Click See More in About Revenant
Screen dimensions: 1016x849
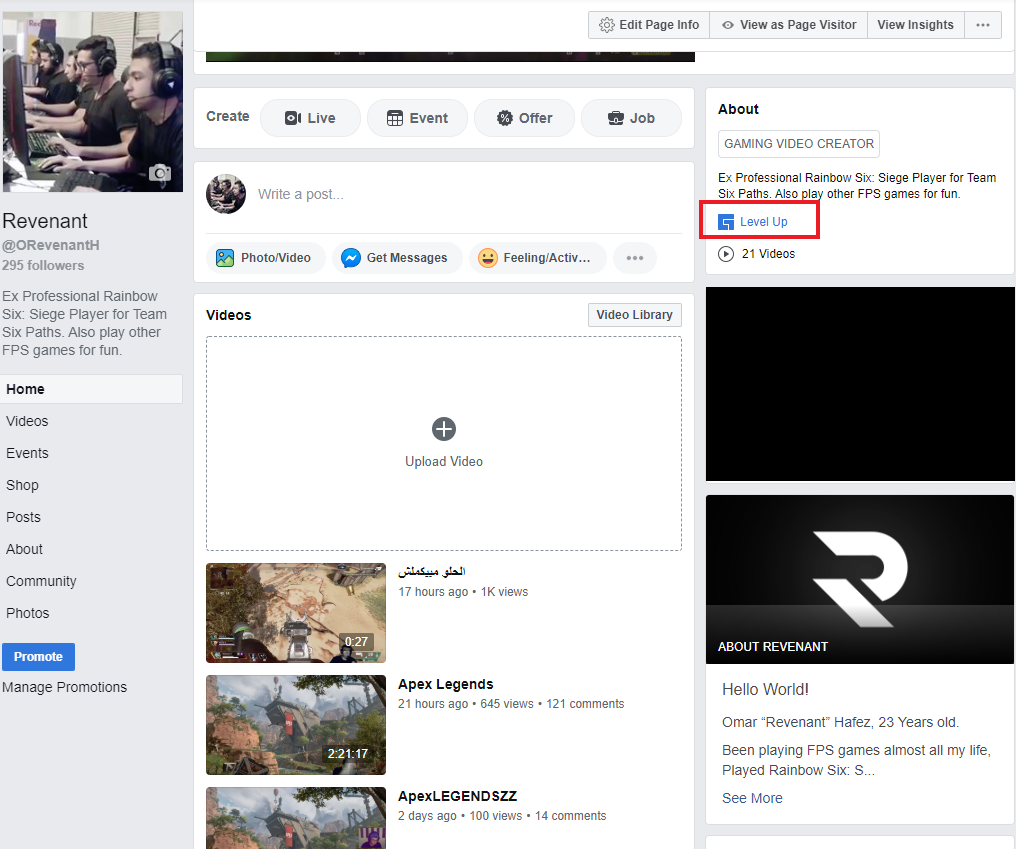pos(752,798)
